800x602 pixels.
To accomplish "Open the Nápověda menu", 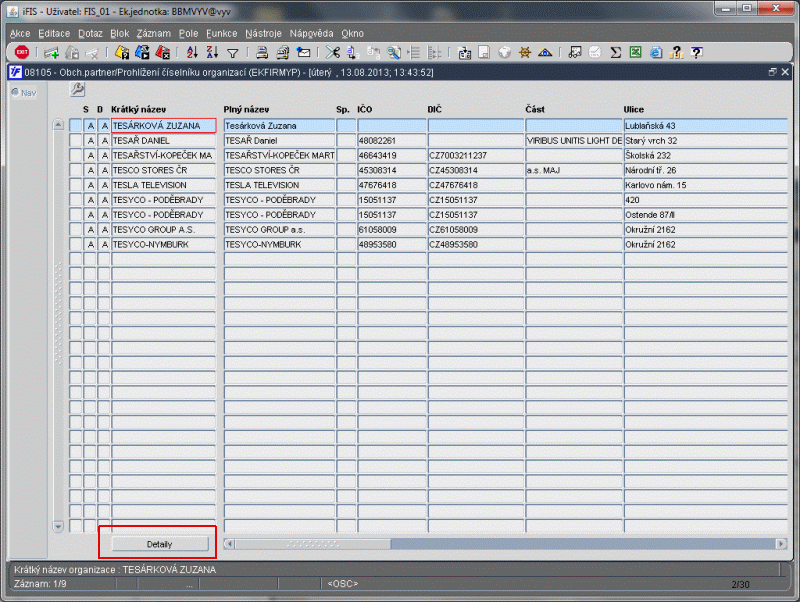I will [311, 34].
